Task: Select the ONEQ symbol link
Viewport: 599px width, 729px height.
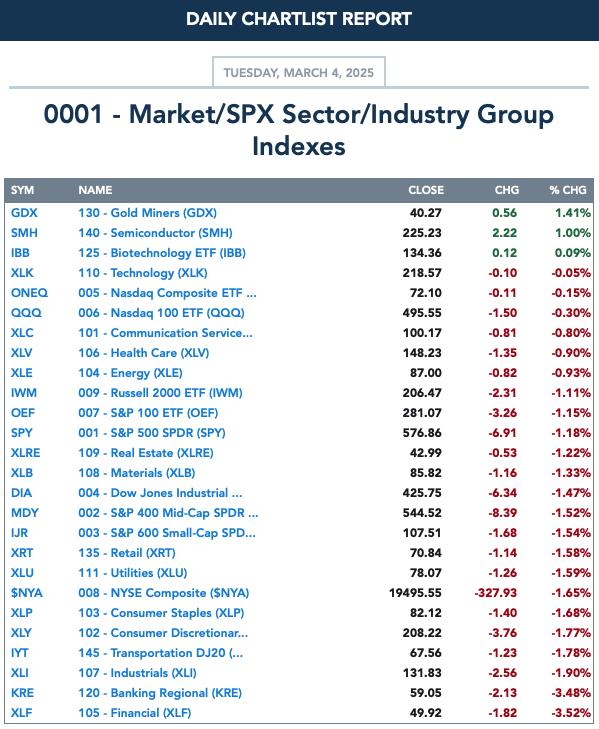Action: tap(29, 293)
